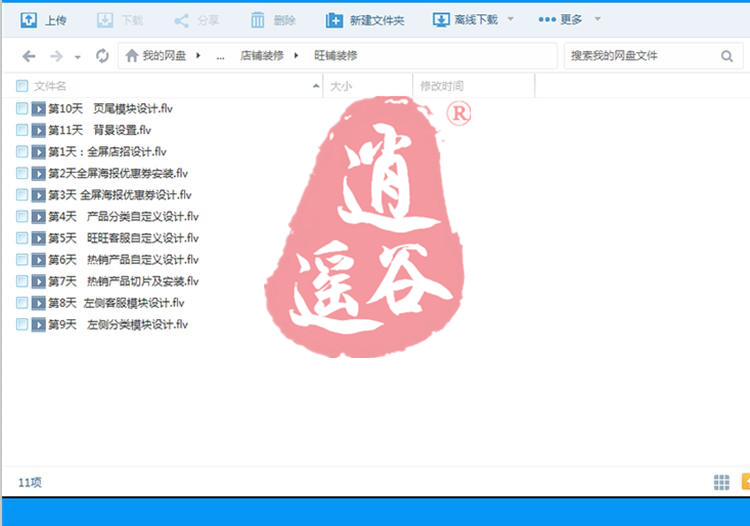Check the box for 第1天:全屏店招设计.flv
The image size is (750, 526).
[22, 151]
